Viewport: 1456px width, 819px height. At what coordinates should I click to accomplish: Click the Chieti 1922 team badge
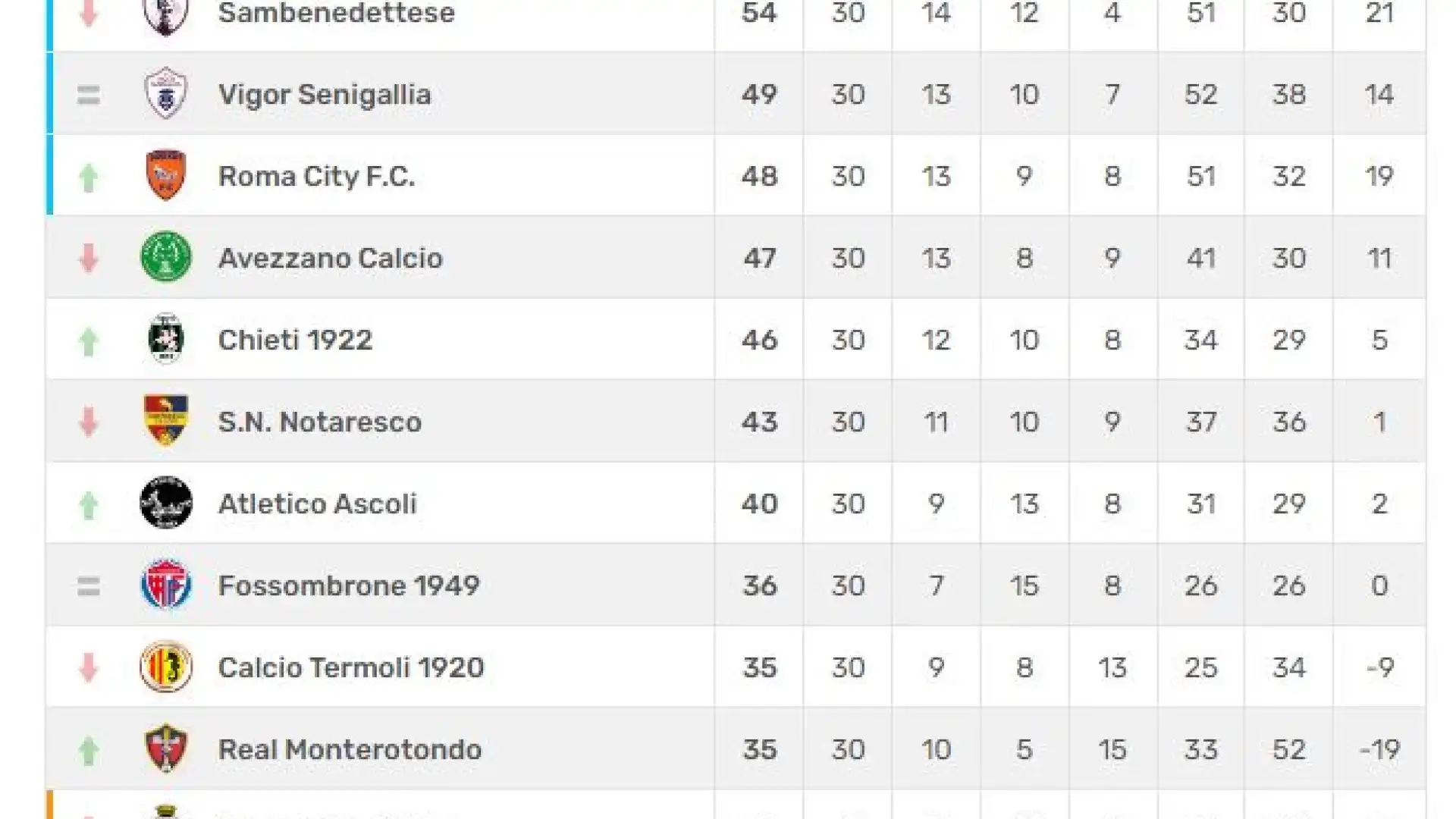click(x=166, y=339)
